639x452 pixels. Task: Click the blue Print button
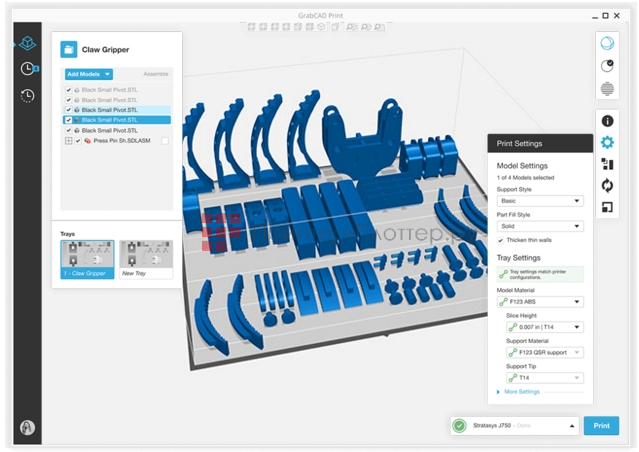tap(601, 426)
